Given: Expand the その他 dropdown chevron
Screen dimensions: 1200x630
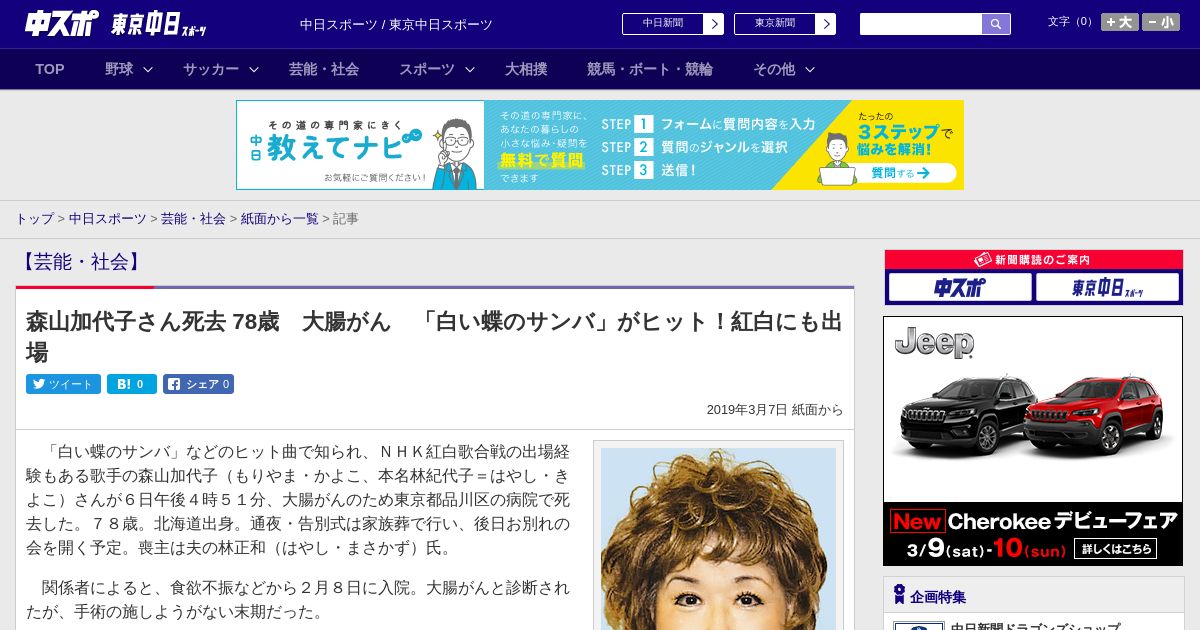Looking at the screenshot, I should [x=810, y=70].
